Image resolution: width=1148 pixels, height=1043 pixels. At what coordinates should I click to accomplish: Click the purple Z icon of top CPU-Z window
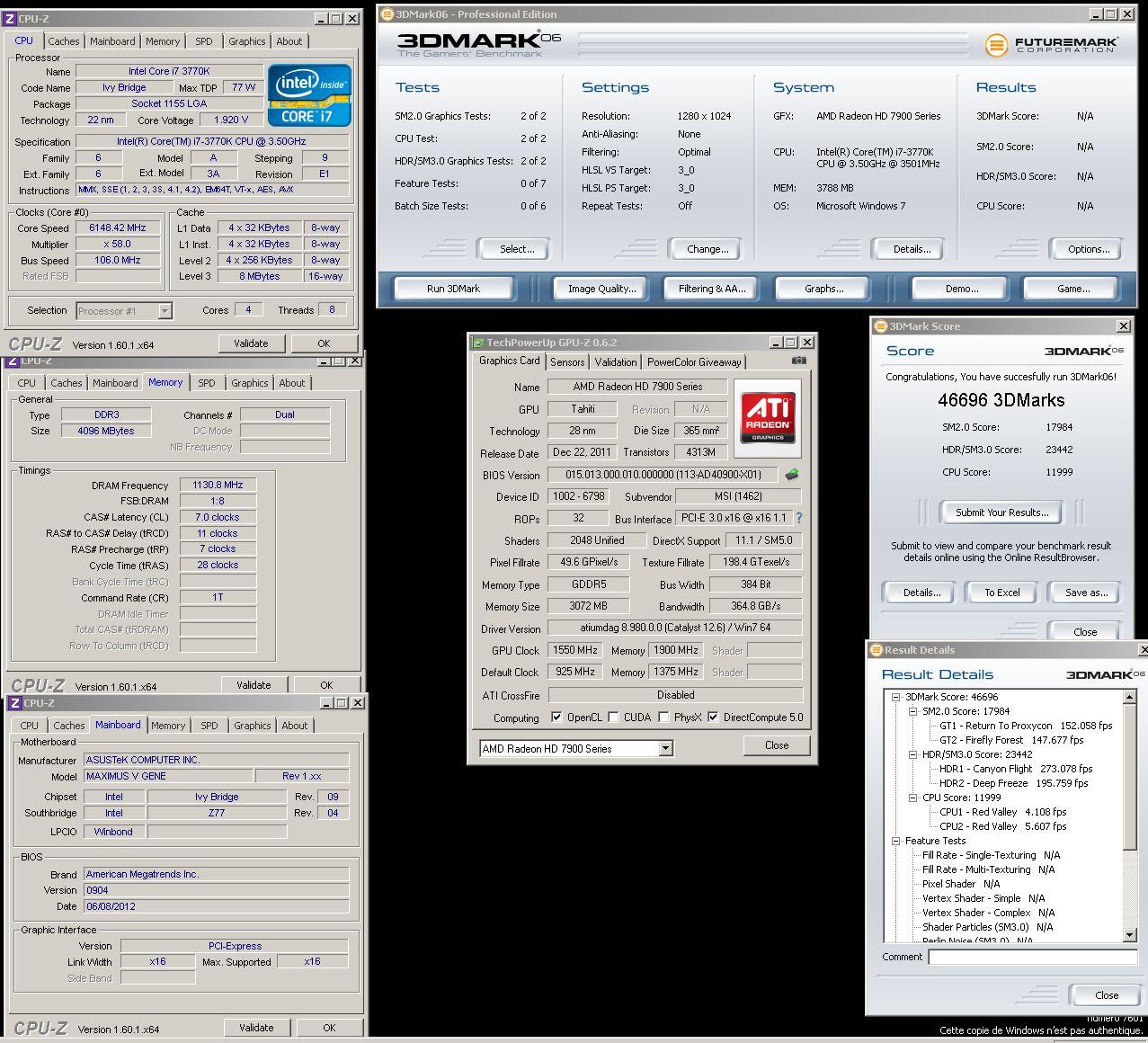pos(10,18)
